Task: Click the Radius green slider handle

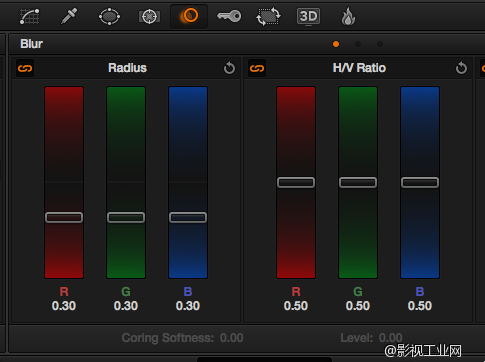Action: (x=126, y=218)
